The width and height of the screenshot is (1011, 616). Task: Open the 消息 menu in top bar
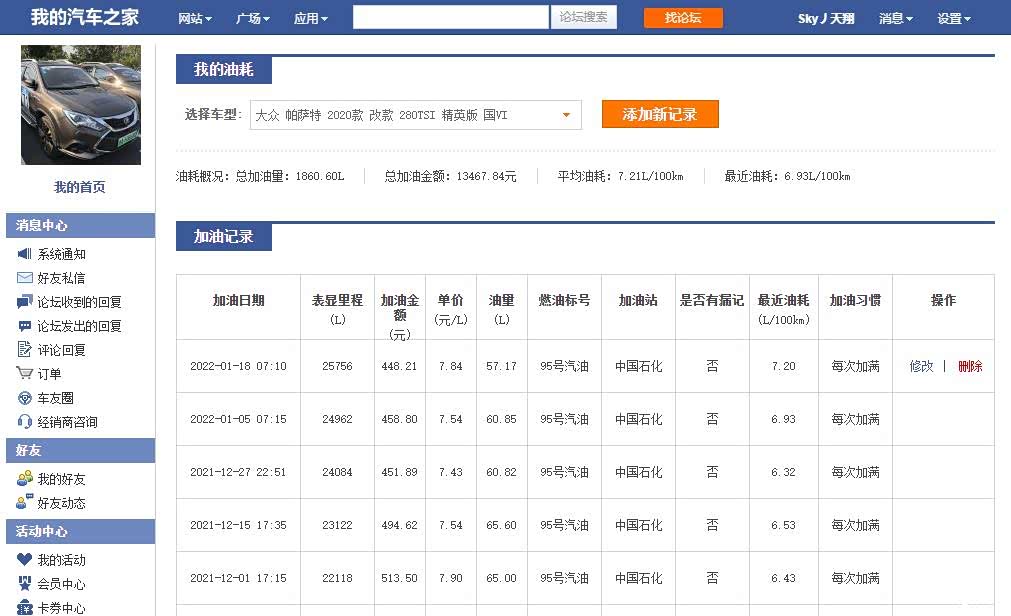[895, 18]
